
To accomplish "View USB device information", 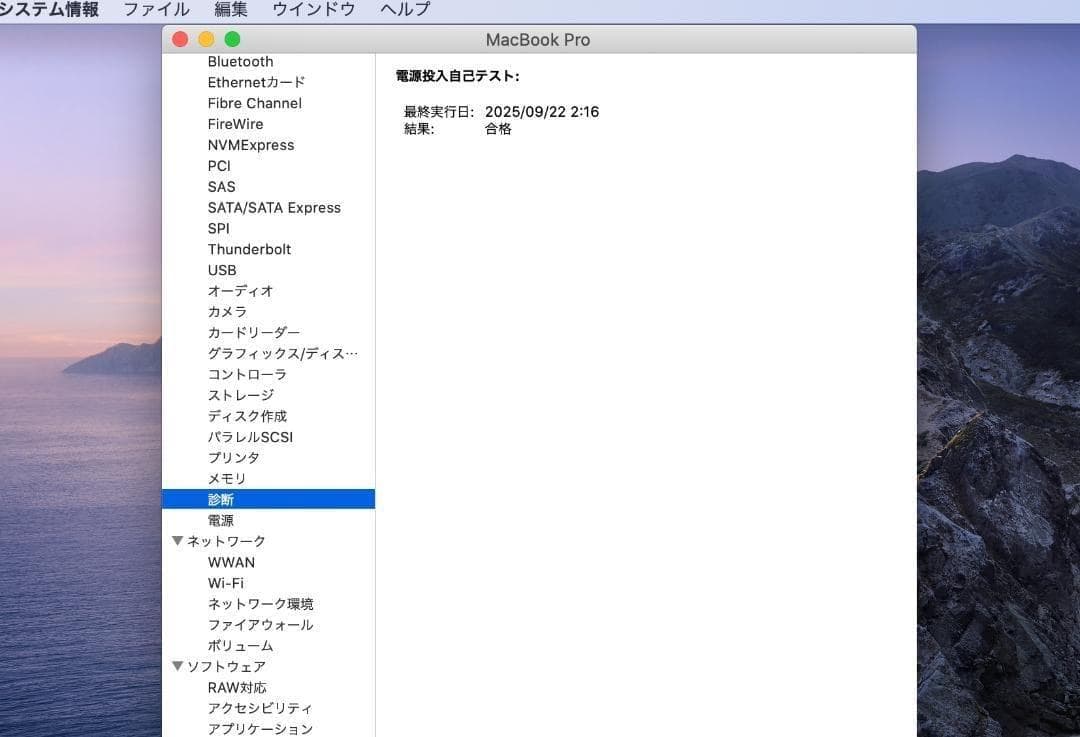I will pos(222,270).
